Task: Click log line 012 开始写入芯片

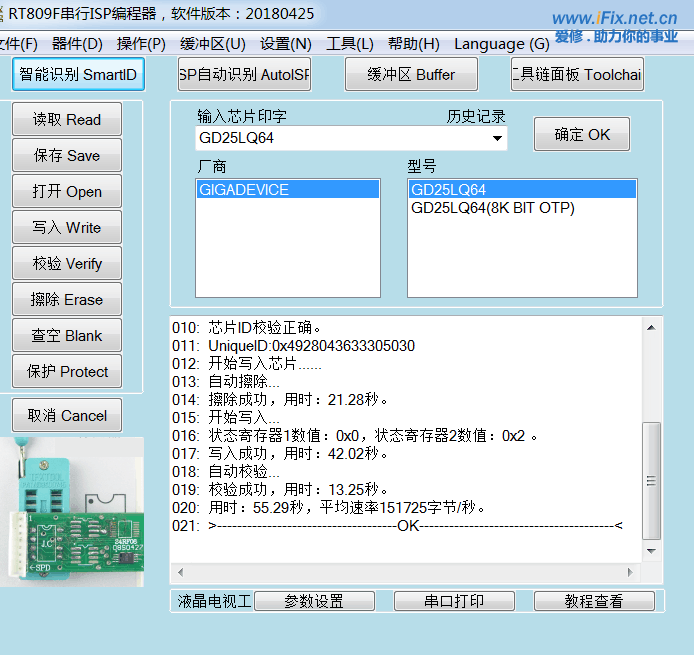Action: coord(247,364)
